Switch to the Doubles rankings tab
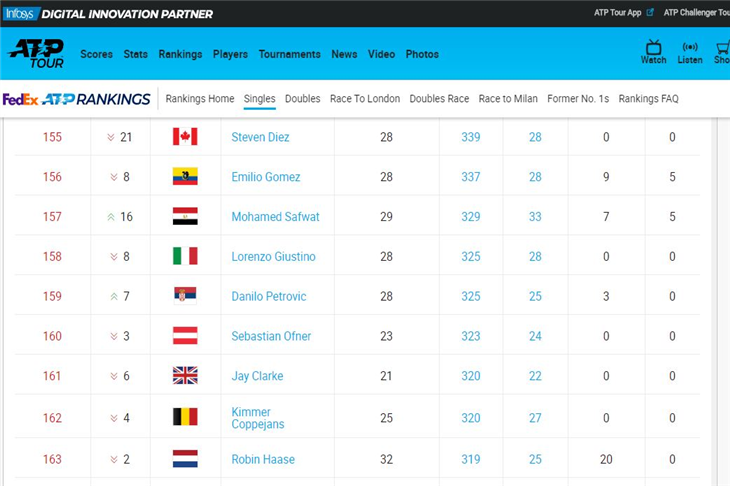 303,99
